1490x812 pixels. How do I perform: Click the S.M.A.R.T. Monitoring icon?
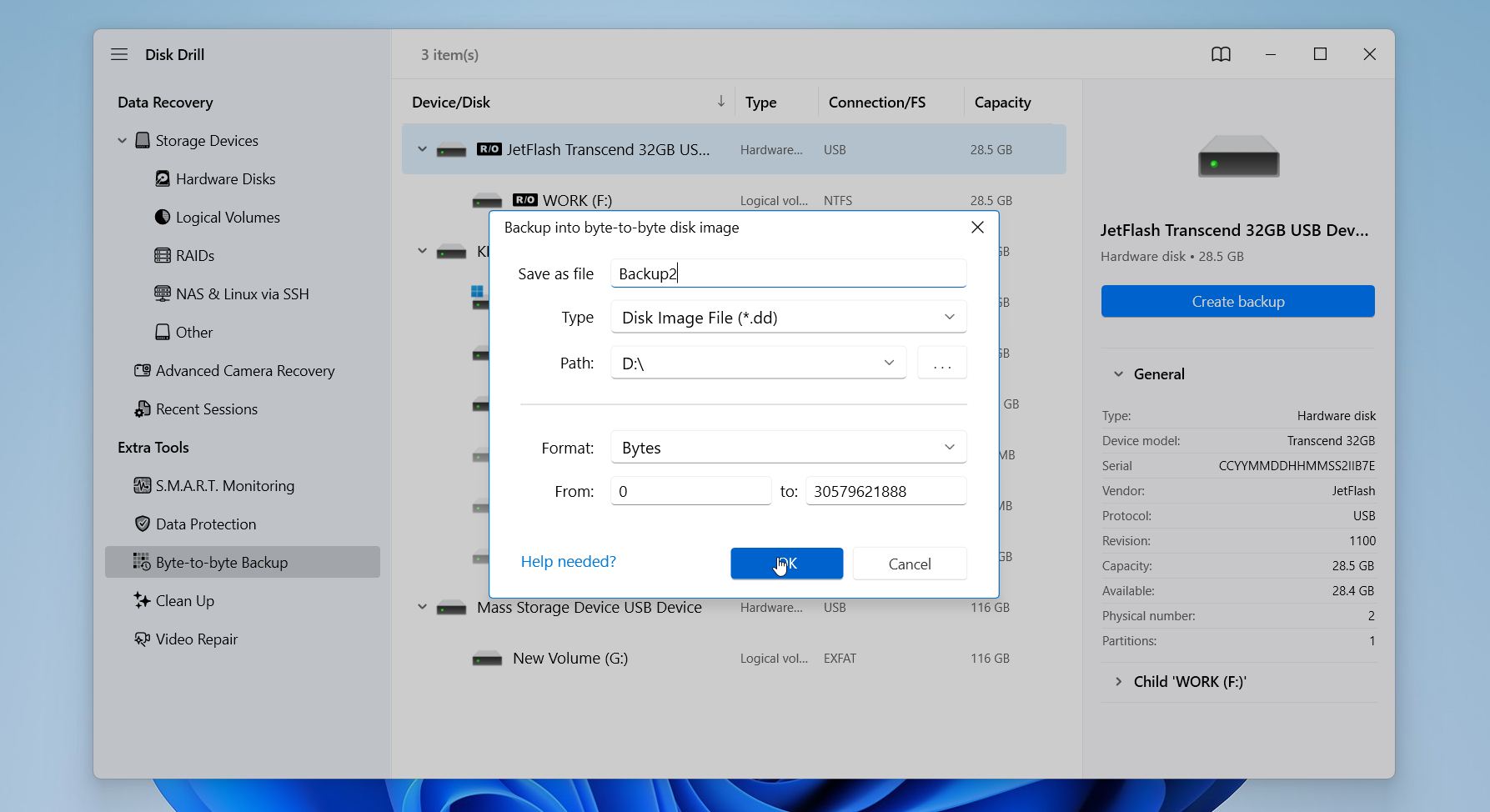coord(143,485)
